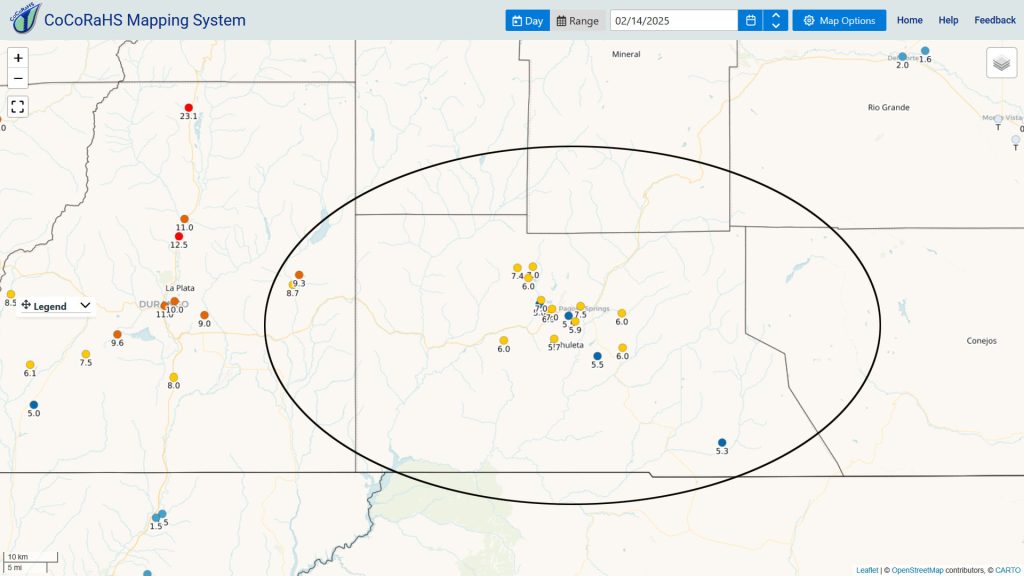Select the CoCoRaHS Mapping System title
The height and width of the screenshot is (576, 1024).
(145, 20)
